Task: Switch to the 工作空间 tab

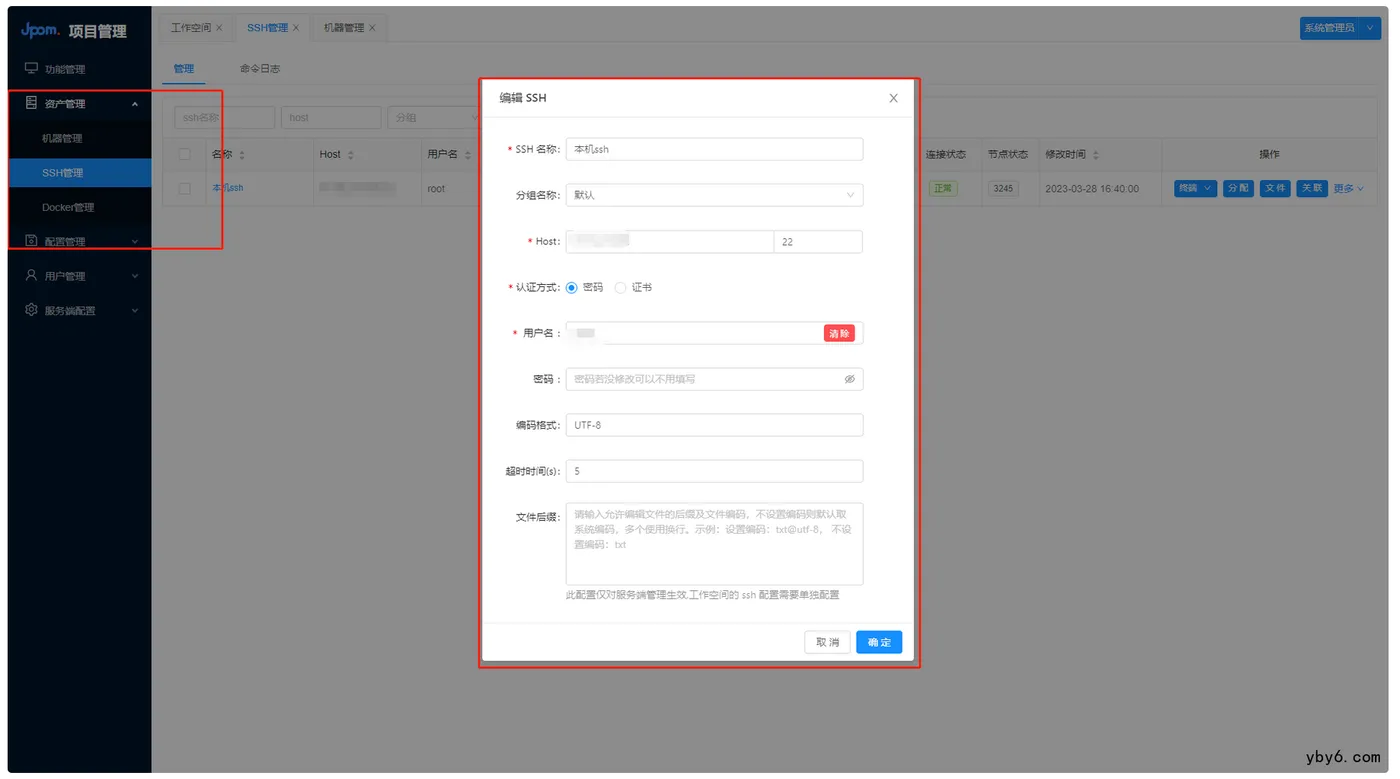Action: point(191,28)
